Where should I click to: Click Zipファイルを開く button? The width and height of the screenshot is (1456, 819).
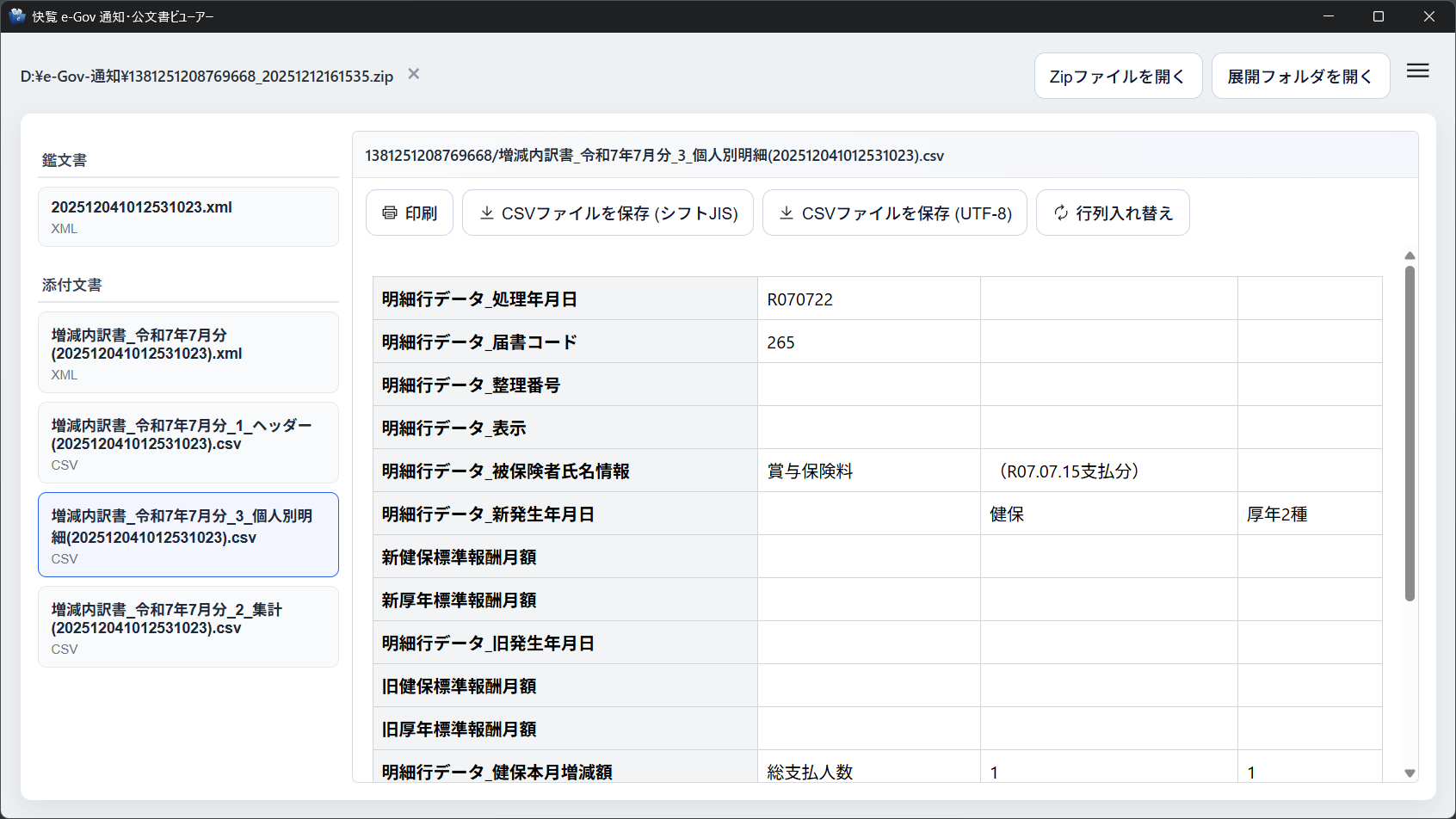pyautogui.click(x=1117, y=77)
